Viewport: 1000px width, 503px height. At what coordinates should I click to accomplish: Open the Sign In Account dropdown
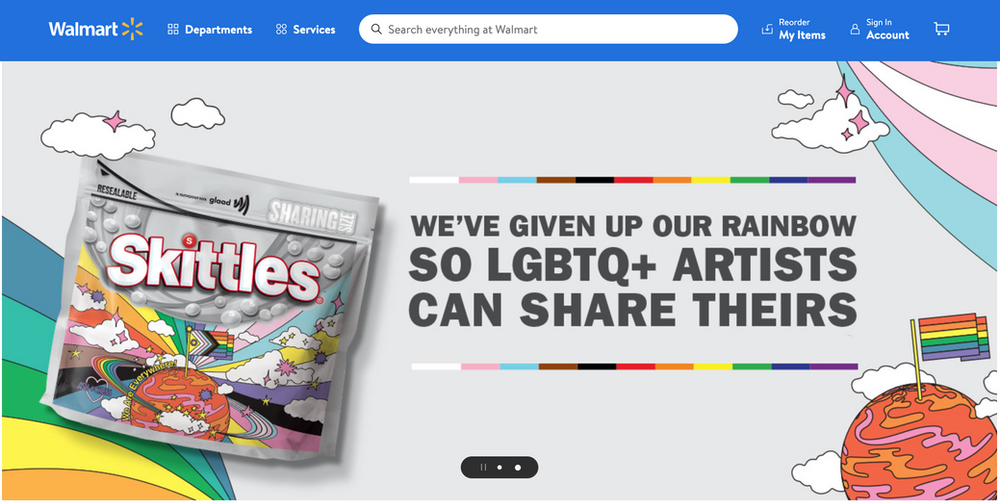tap(879, 29)
